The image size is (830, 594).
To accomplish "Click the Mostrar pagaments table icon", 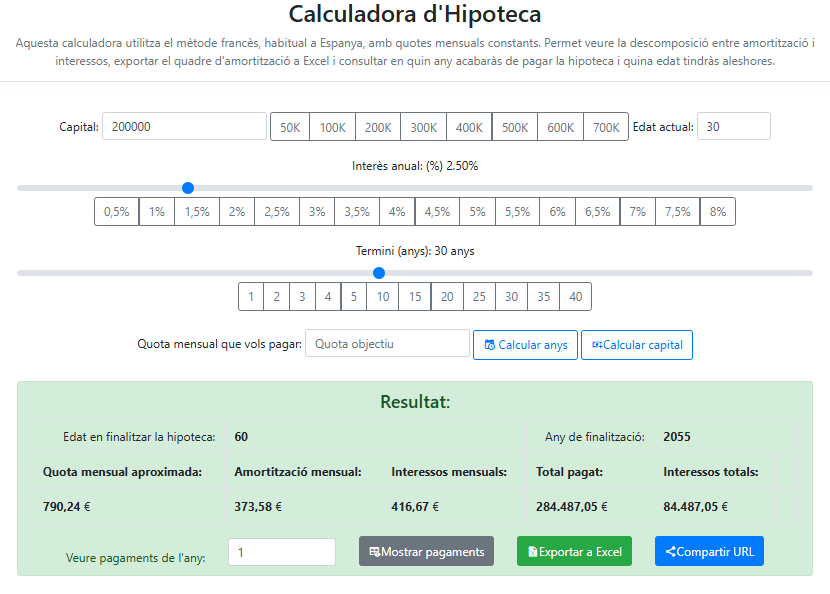I will point(375,552).
